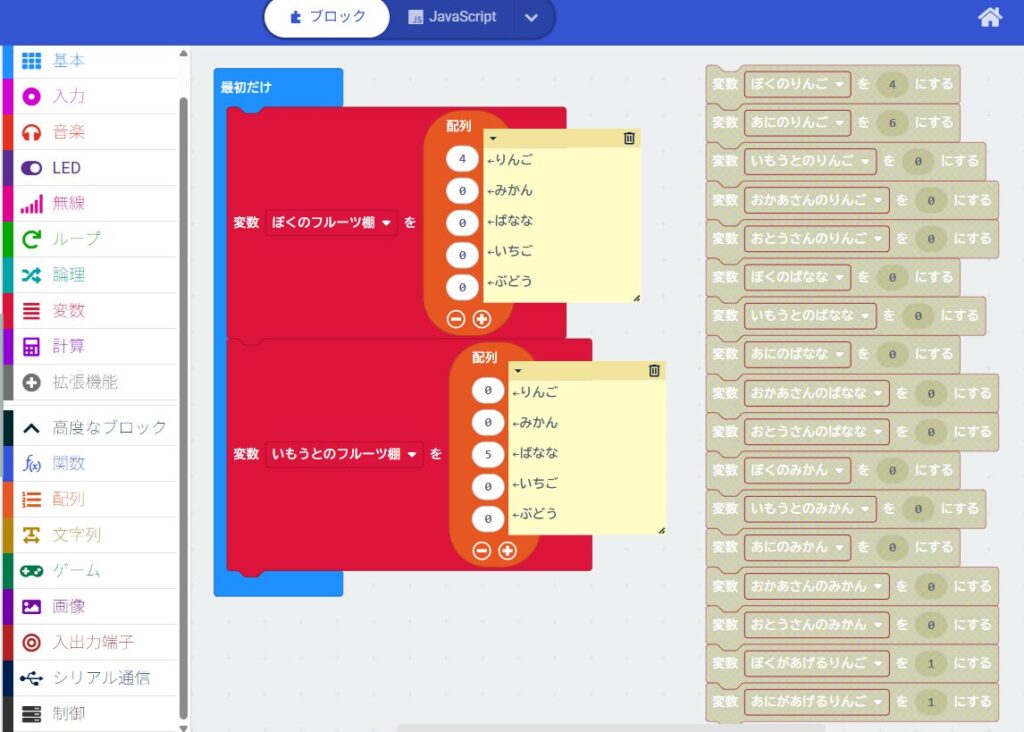Click the ←いちご comment text in second array

(x=535, y=484)
